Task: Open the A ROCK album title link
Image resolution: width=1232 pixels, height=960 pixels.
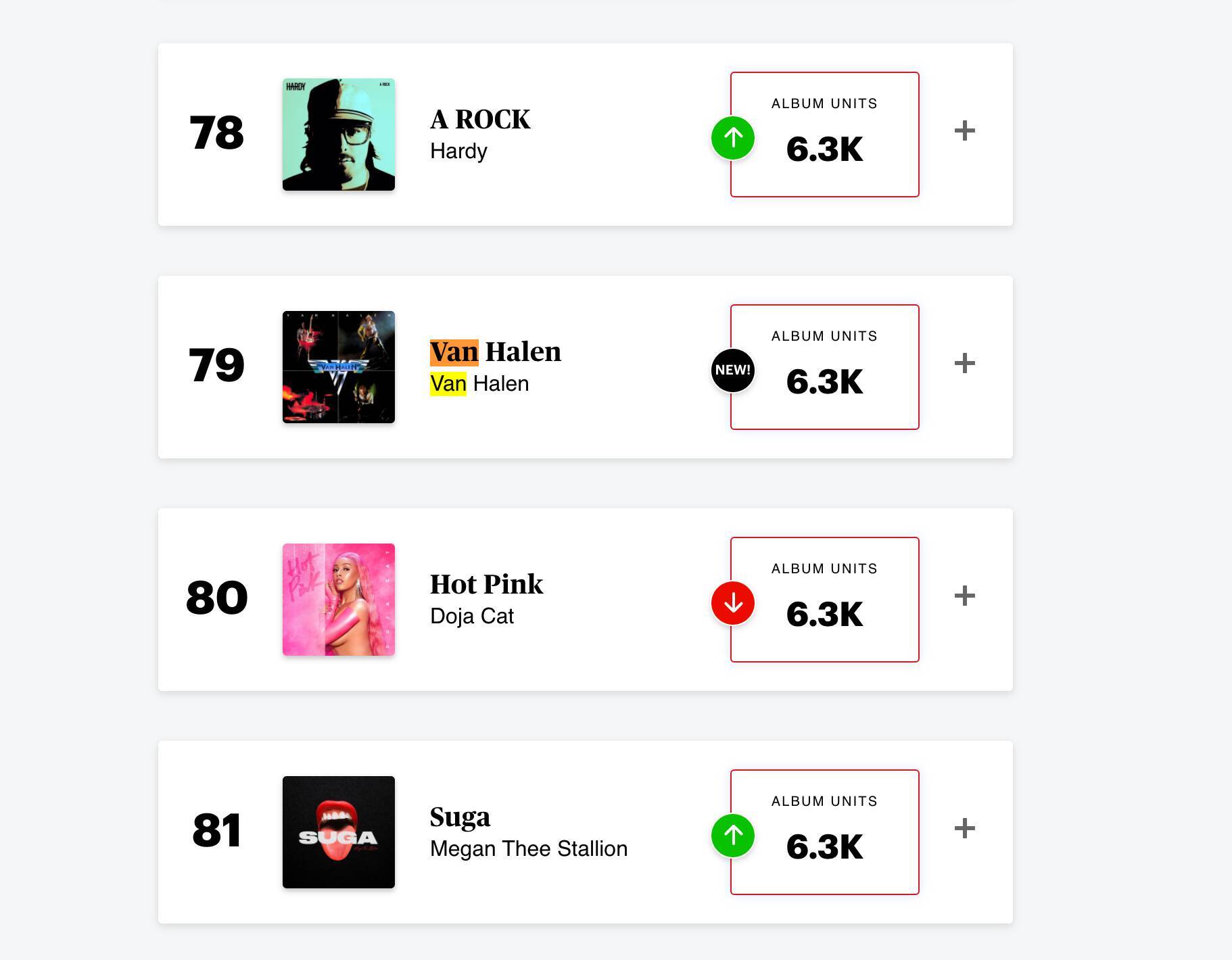Action: click(x=480, y=120)
